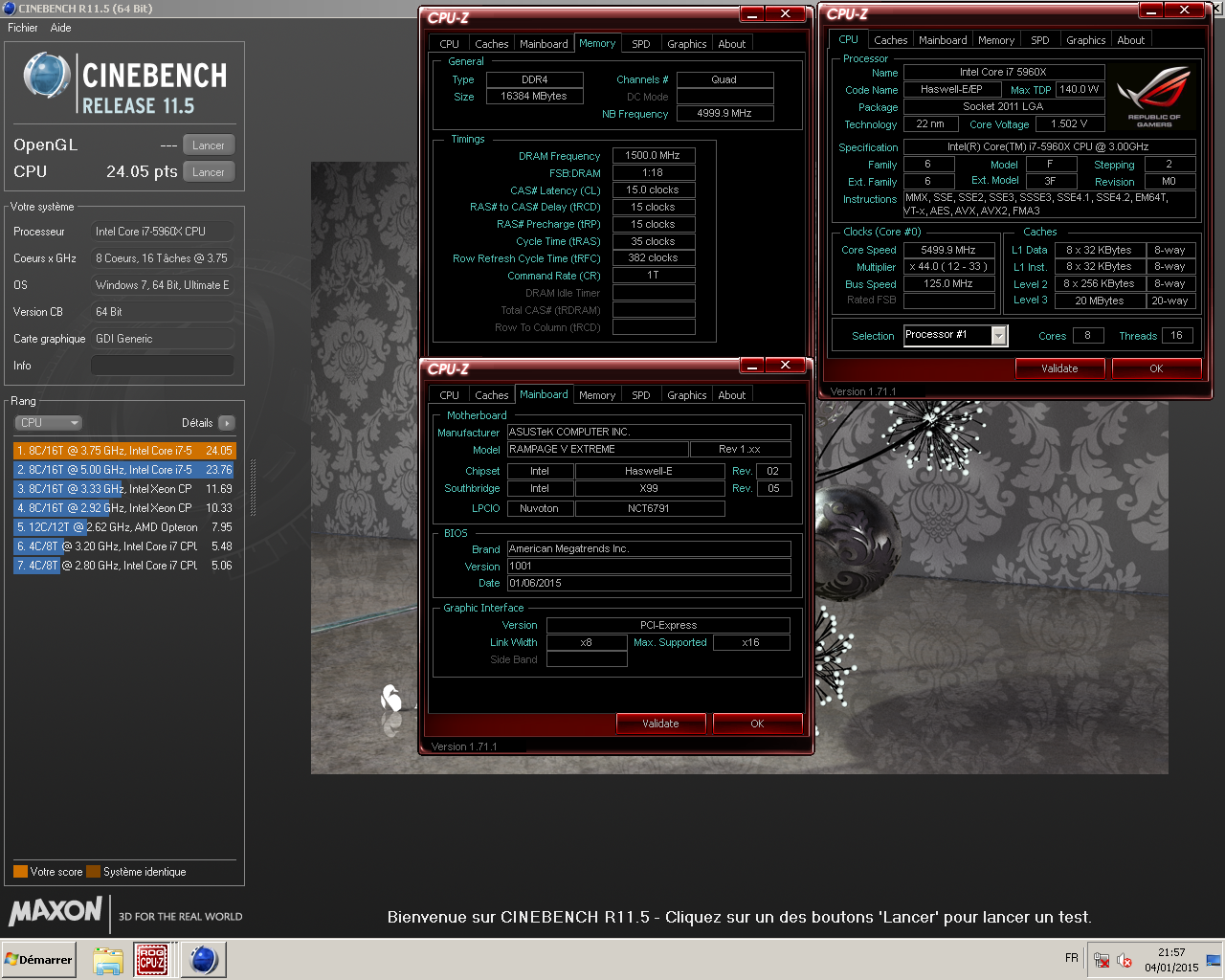Open the Aide menu in Cinebench
This screenshot has height=980, width=1225.
coord(60,28)
